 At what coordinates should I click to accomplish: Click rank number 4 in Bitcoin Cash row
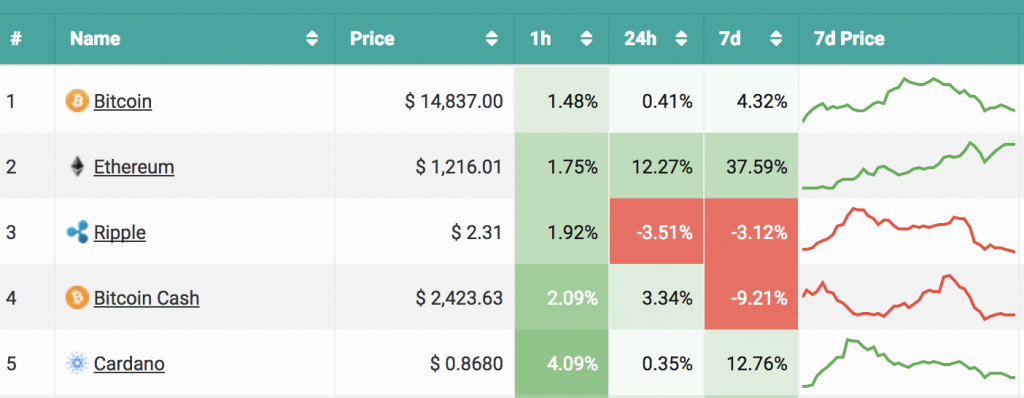click(x=10, y=298)
